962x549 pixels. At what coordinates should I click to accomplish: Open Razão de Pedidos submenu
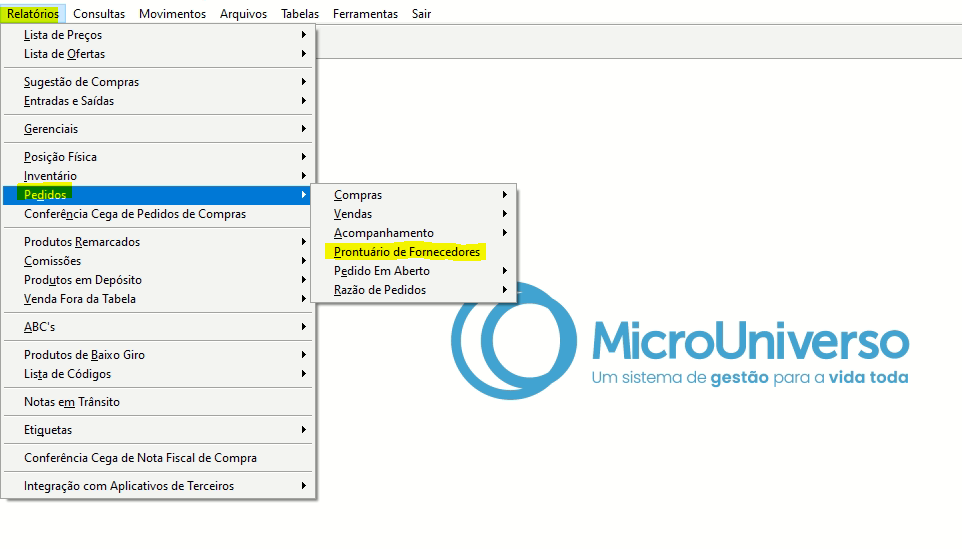pyautogui.click(x=414, y=290)
